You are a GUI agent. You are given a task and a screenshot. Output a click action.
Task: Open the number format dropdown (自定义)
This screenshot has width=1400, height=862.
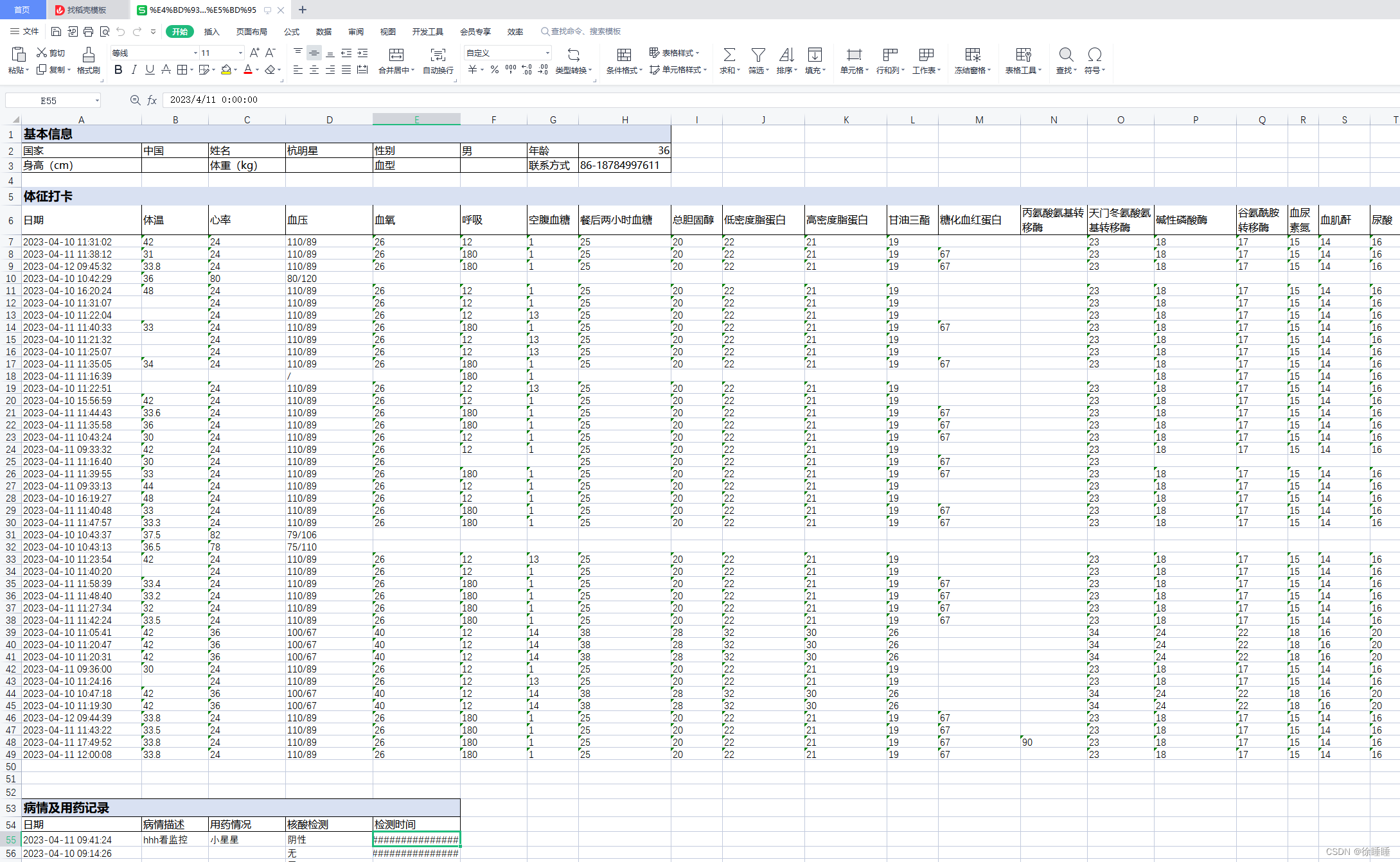click(x=547, y=53)
